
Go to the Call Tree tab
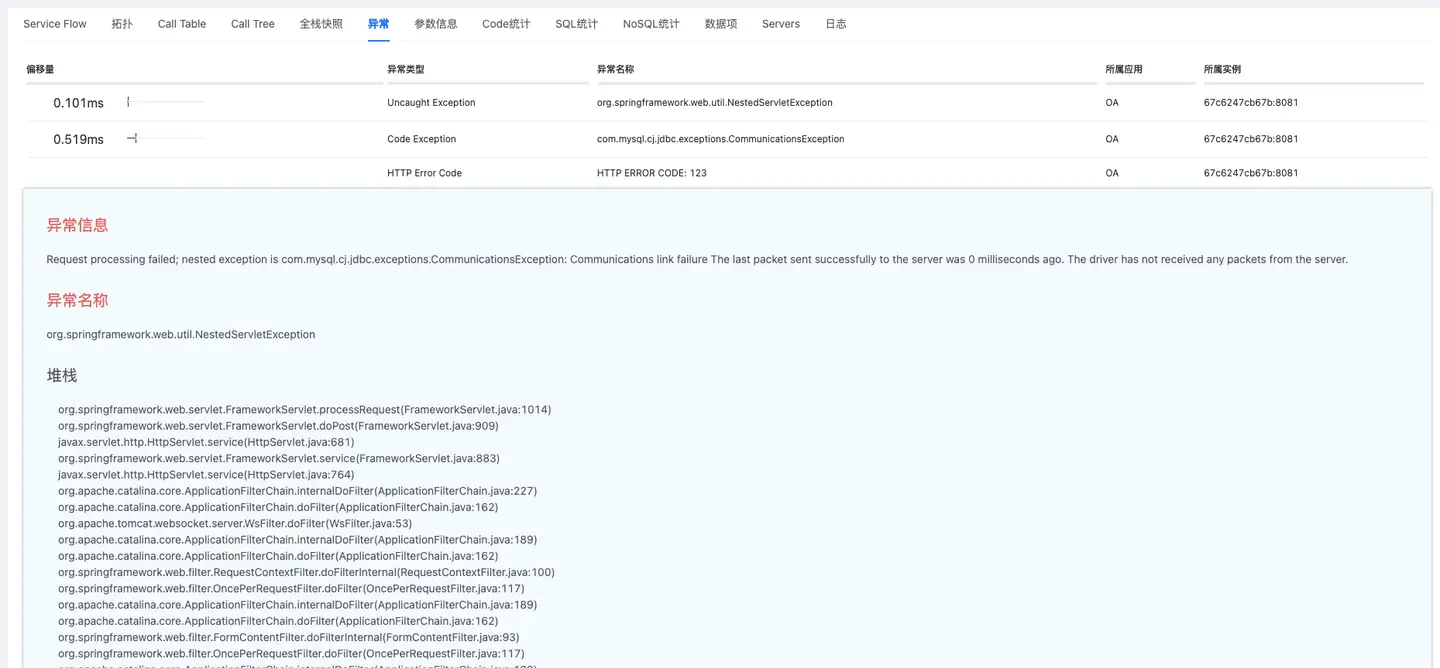click(252, 24)
